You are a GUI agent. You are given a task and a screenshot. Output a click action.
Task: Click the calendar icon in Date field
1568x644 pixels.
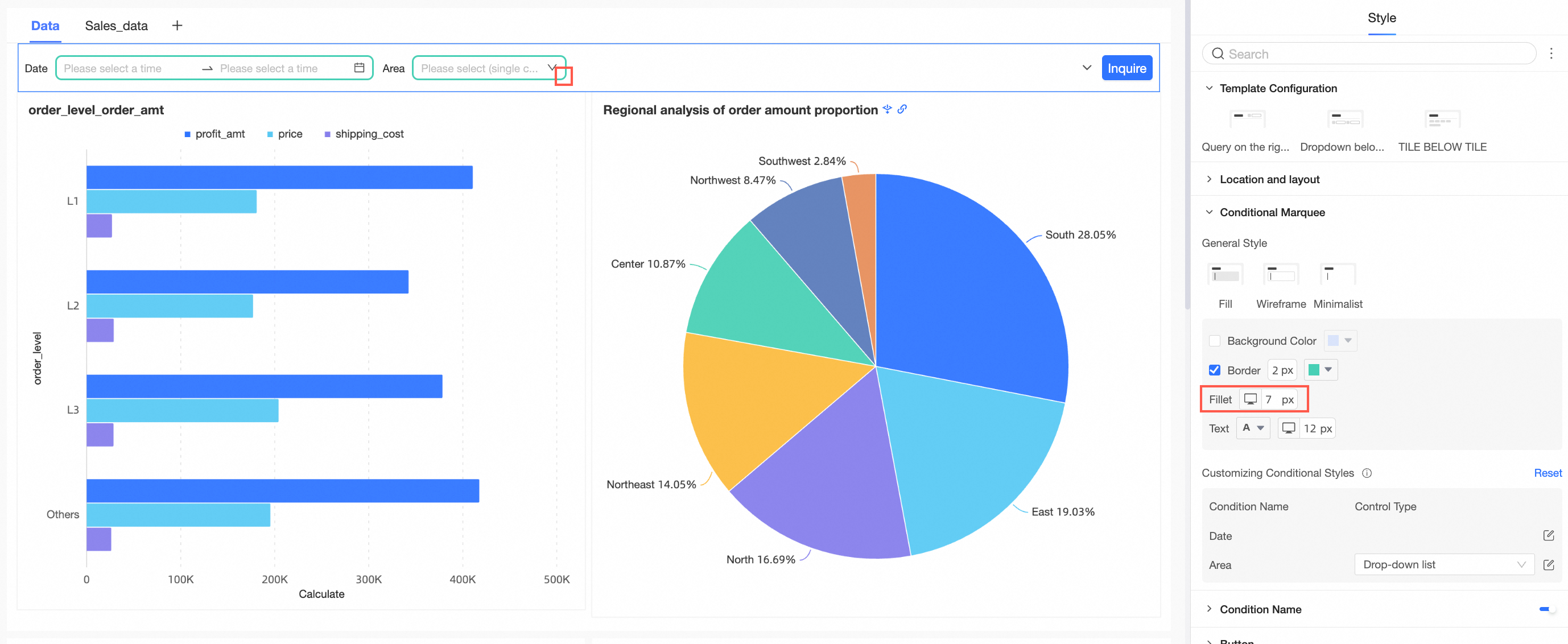tap(359, 68)
